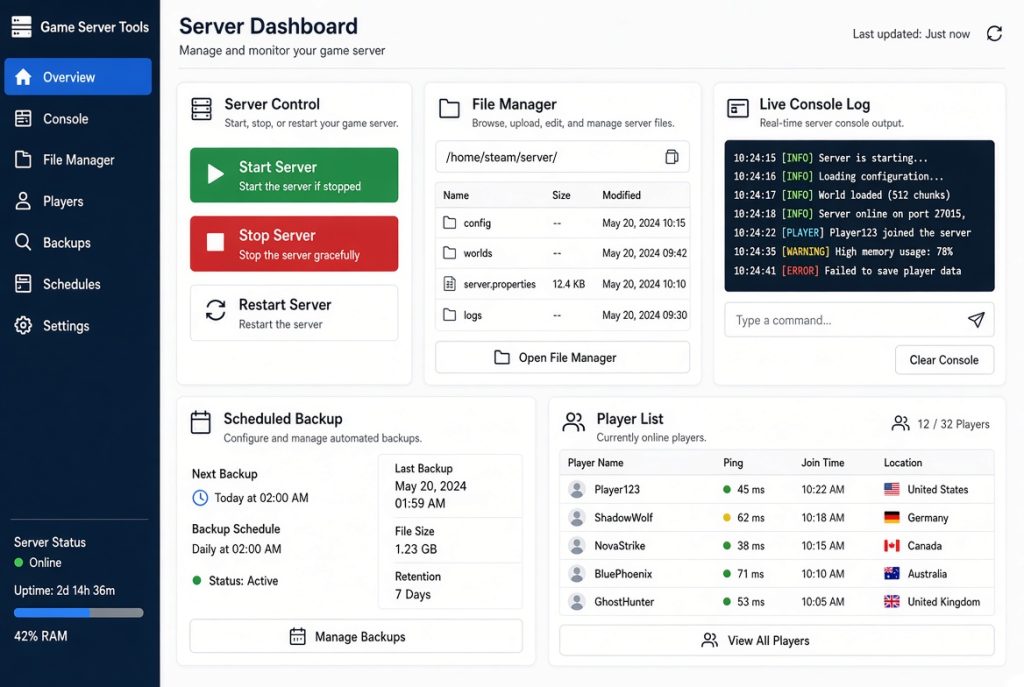Click BluePhoenix's avatar icon
The width and height of the screenshot is (1024, 687).
577,573
